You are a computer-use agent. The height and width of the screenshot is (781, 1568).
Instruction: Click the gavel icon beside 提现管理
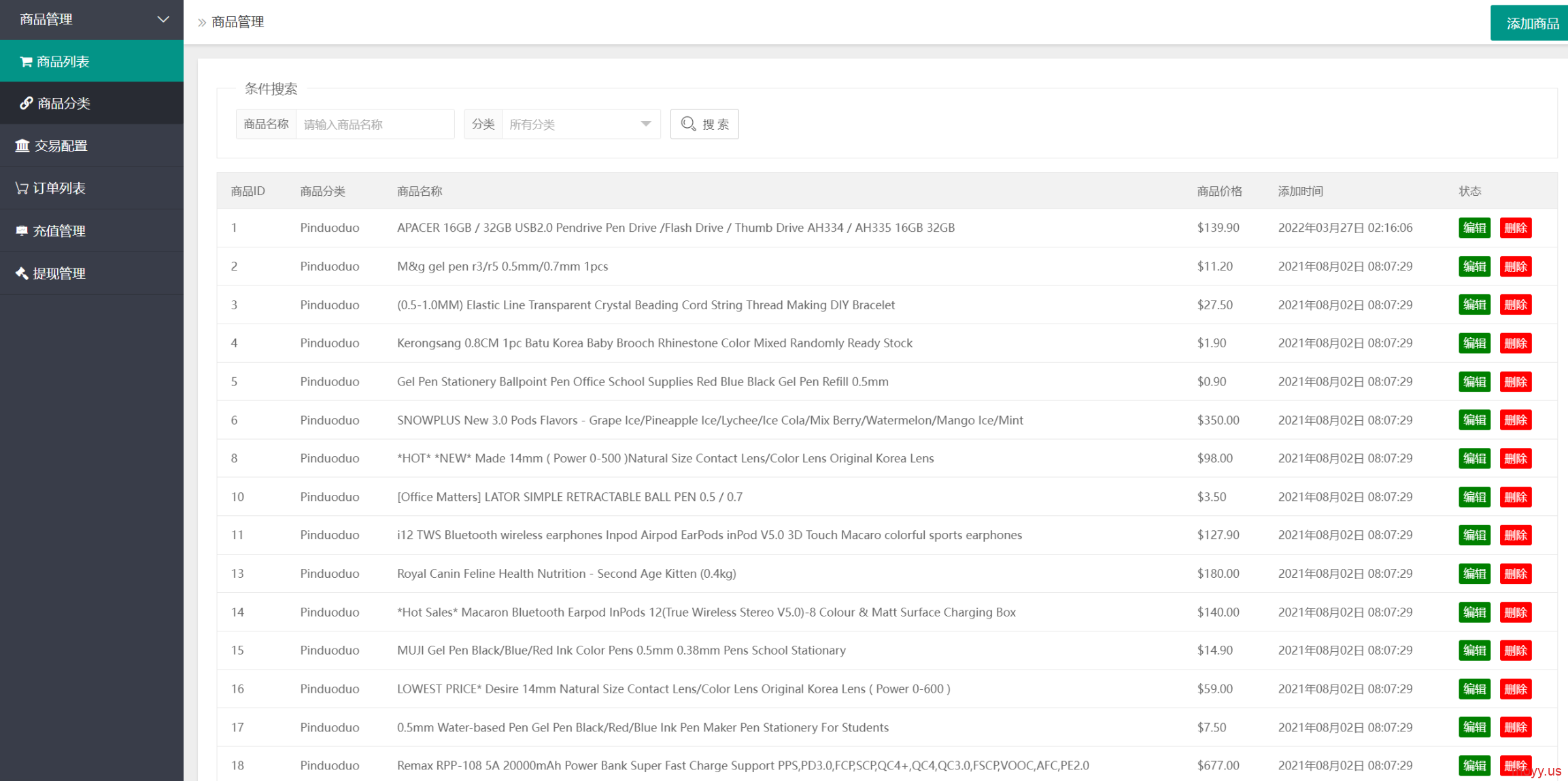click(22, 273)
